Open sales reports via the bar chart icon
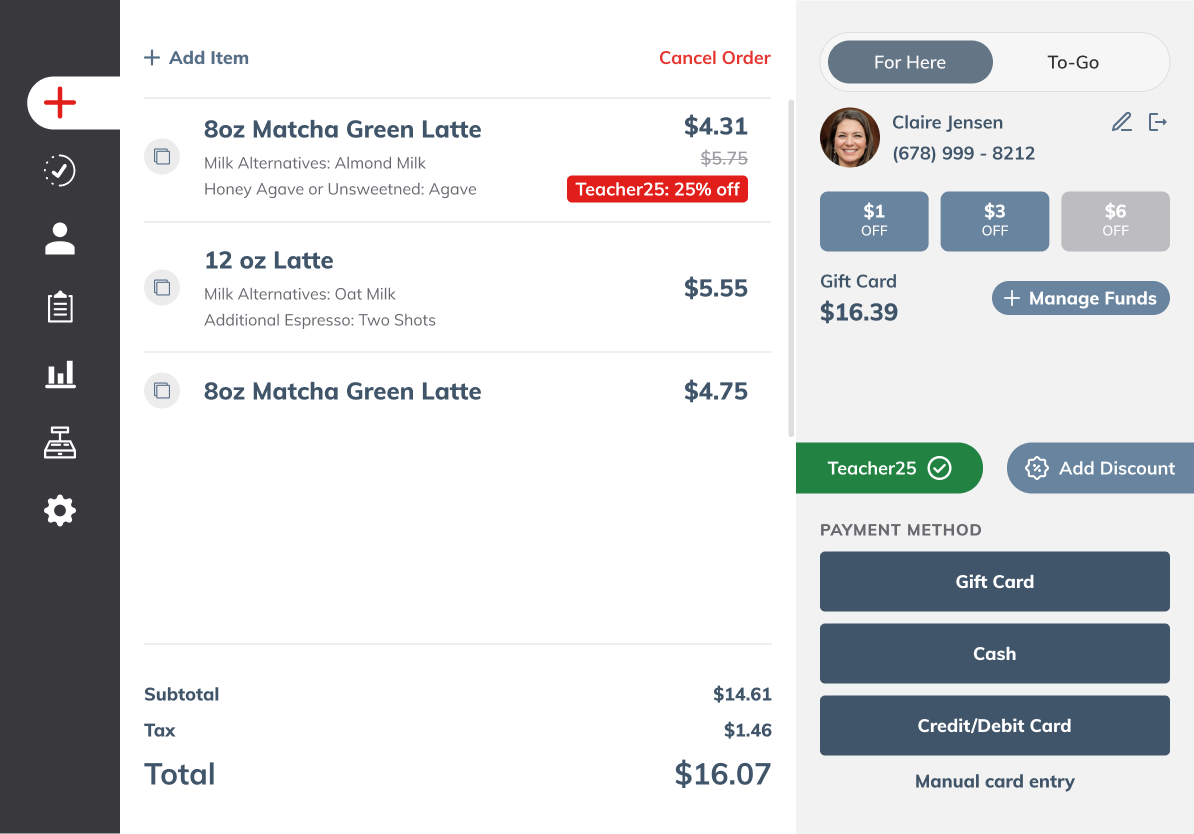This screenshot has height=834, width=1194. pyautogui.click(x=59, y=374)
